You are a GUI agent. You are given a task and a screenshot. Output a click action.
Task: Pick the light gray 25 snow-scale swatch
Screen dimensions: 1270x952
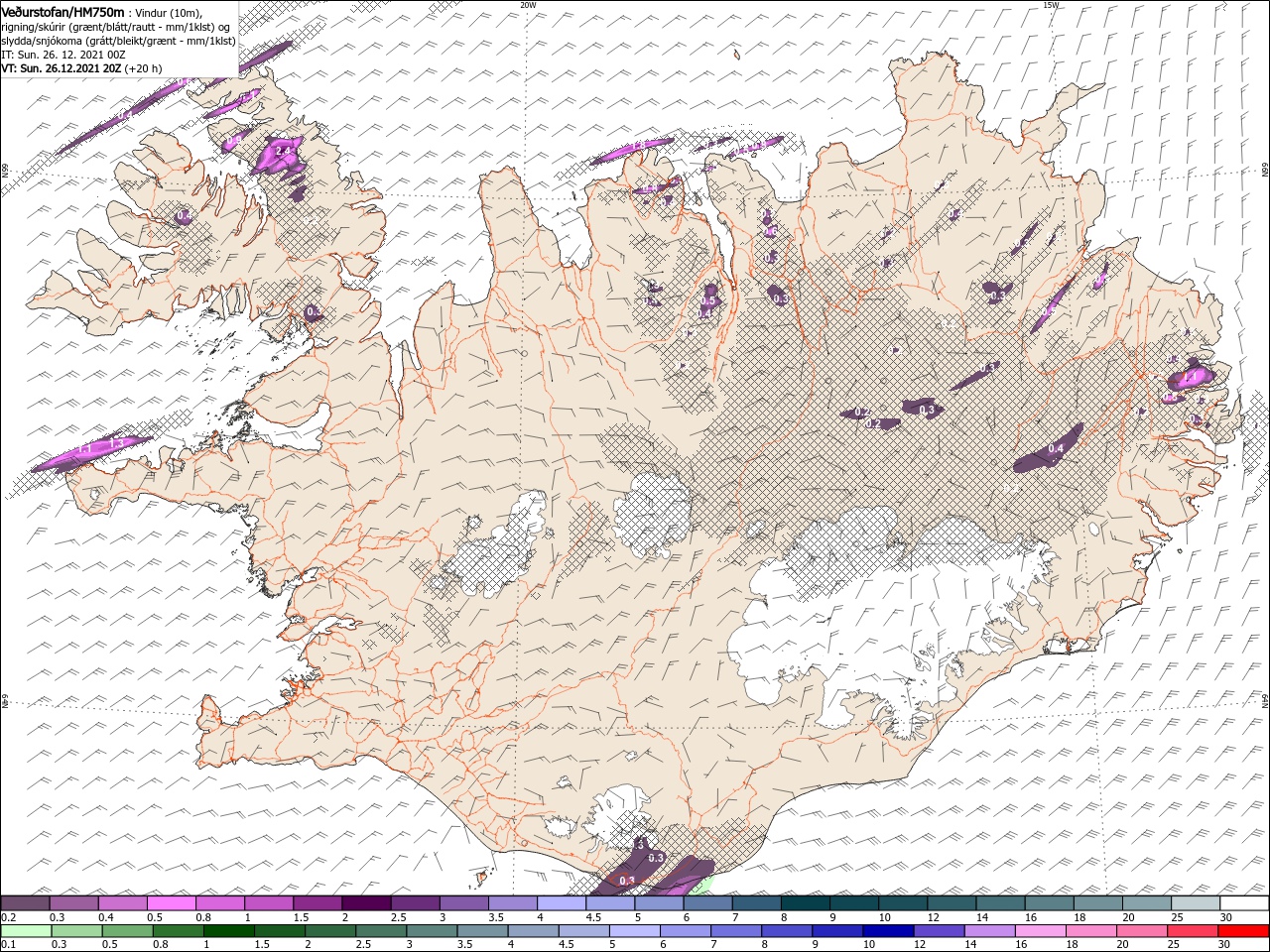pyautogui.click(x=1194, y=903)
